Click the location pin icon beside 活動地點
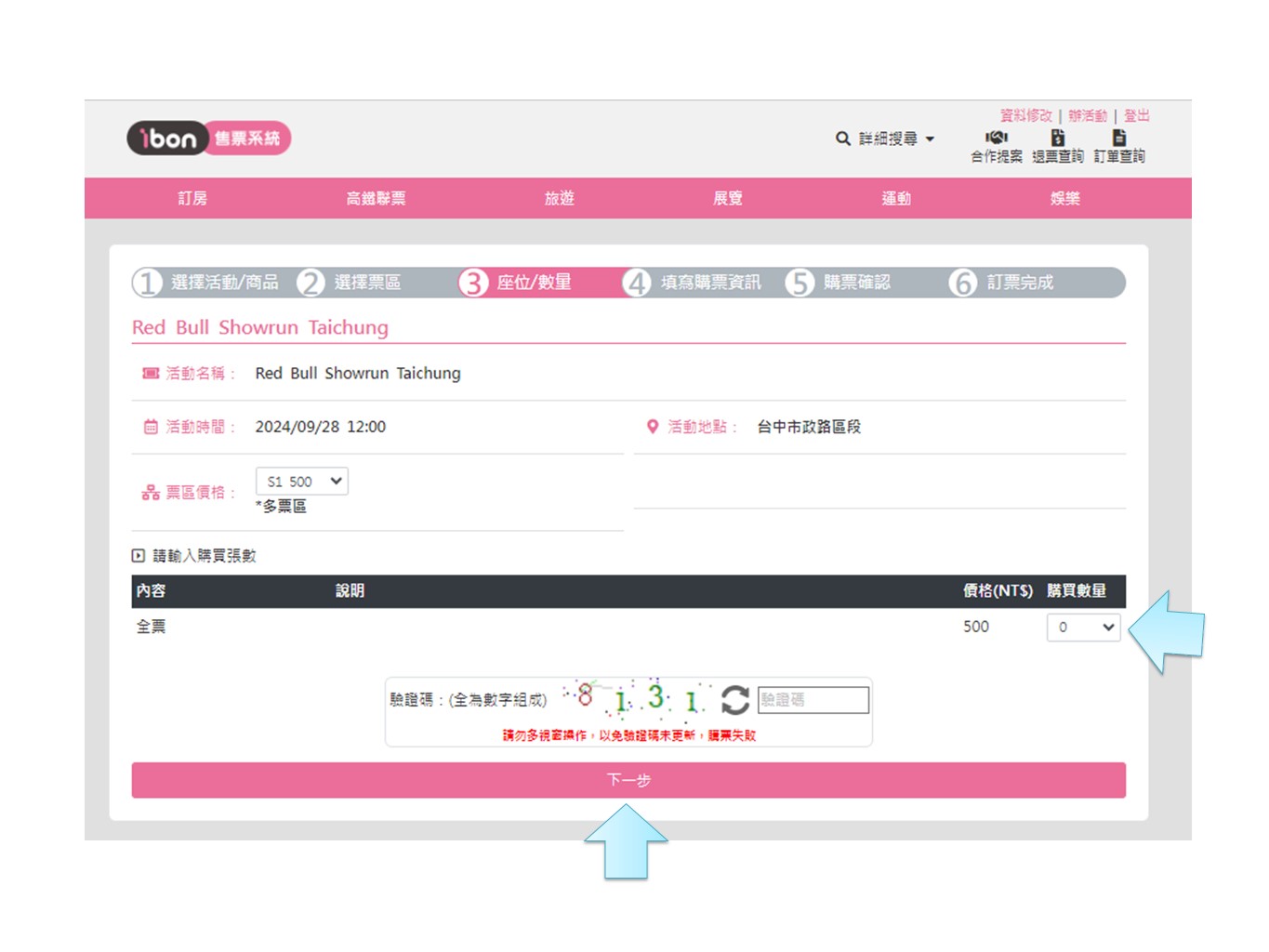The image size is (1269, 952). coord(653,427)
